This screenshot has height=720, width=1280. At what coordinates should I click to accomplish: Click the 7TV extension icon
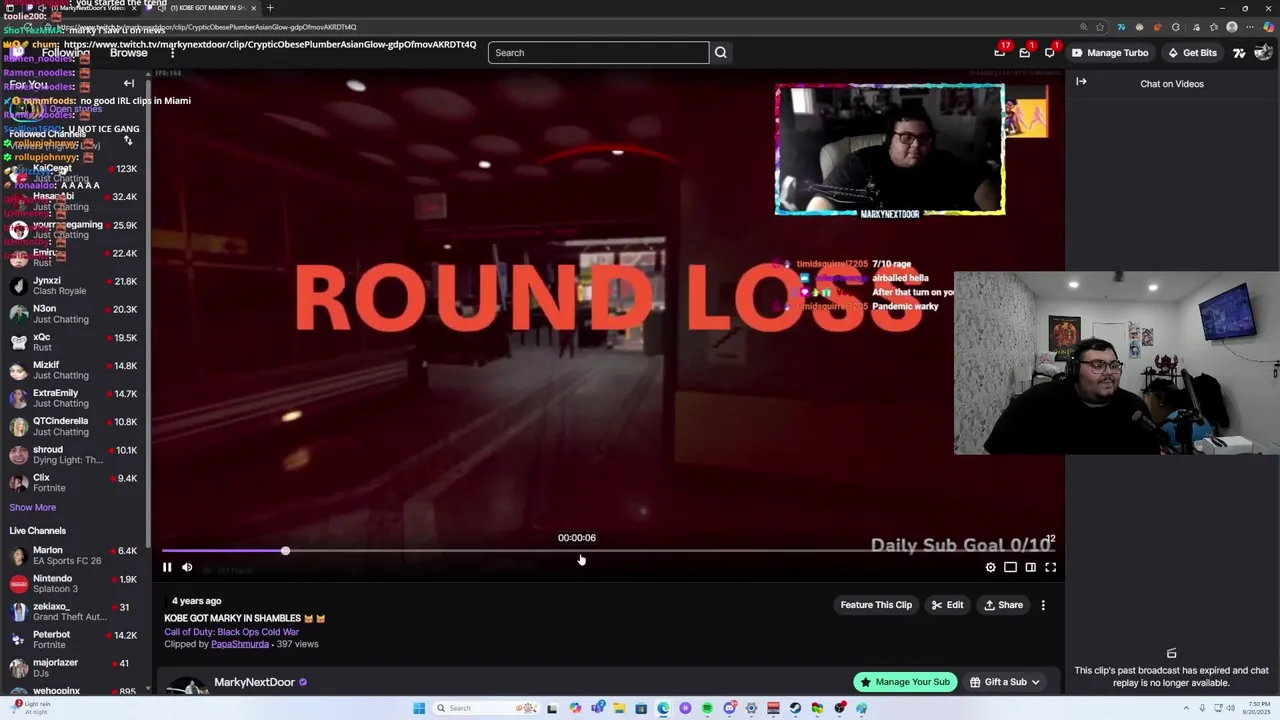(1239, 53)
